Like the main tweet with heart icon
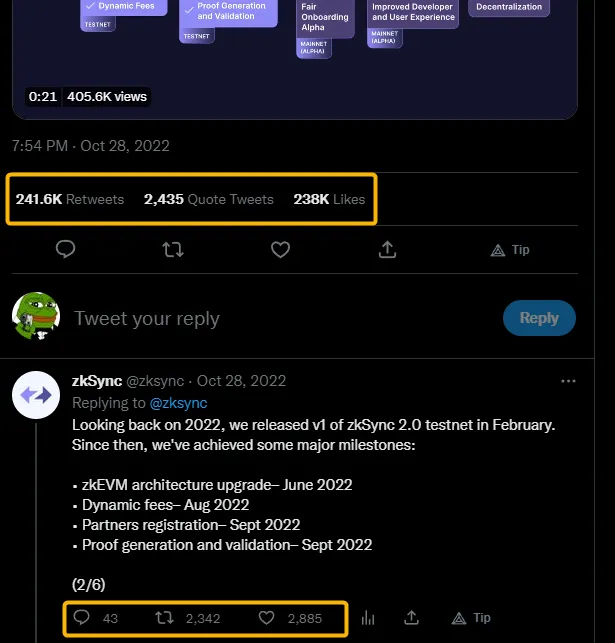Screen dimensions: 615x643 [281, 249]
